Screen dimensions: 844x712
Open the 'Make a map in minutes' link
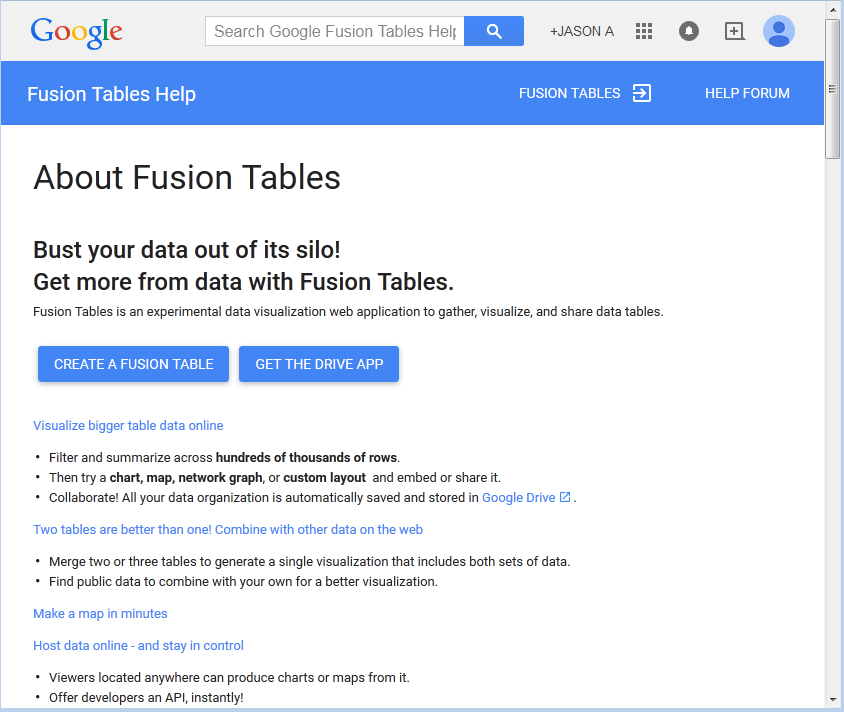pyautogui.click(x=100, y=614)
